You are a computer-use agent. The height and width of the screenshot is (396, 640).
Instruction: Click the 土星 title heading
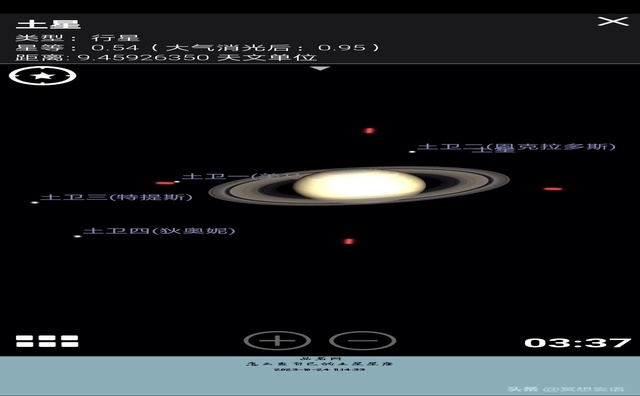coord(48,24)
